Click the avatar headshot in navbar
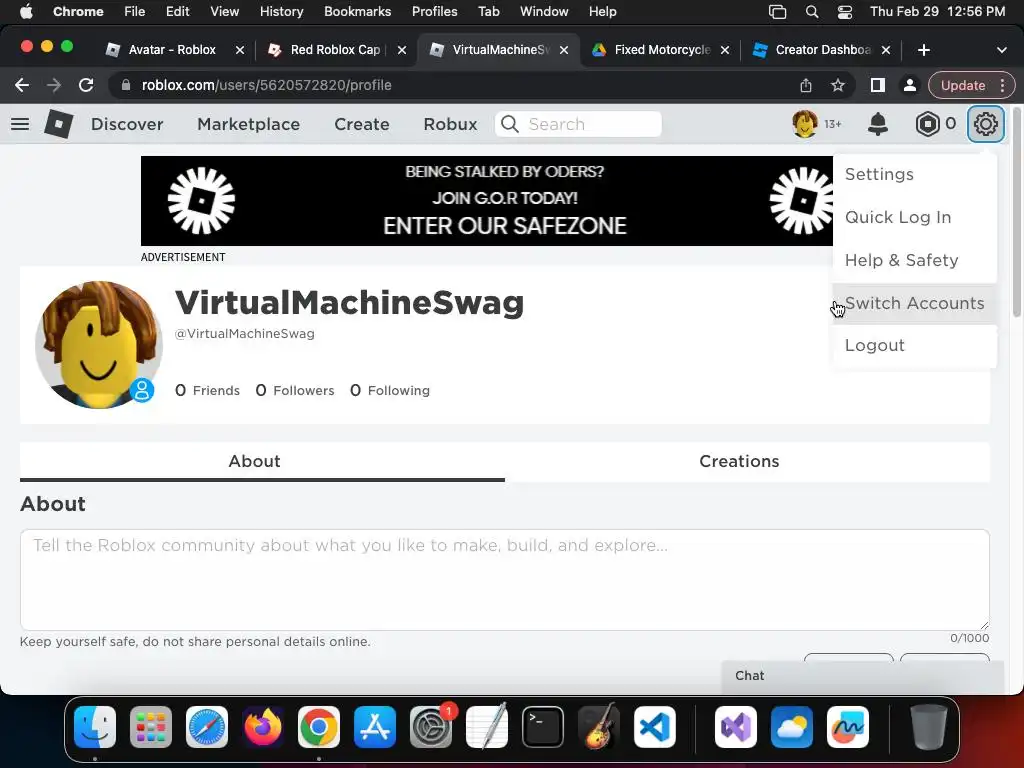 coord(805,123)
